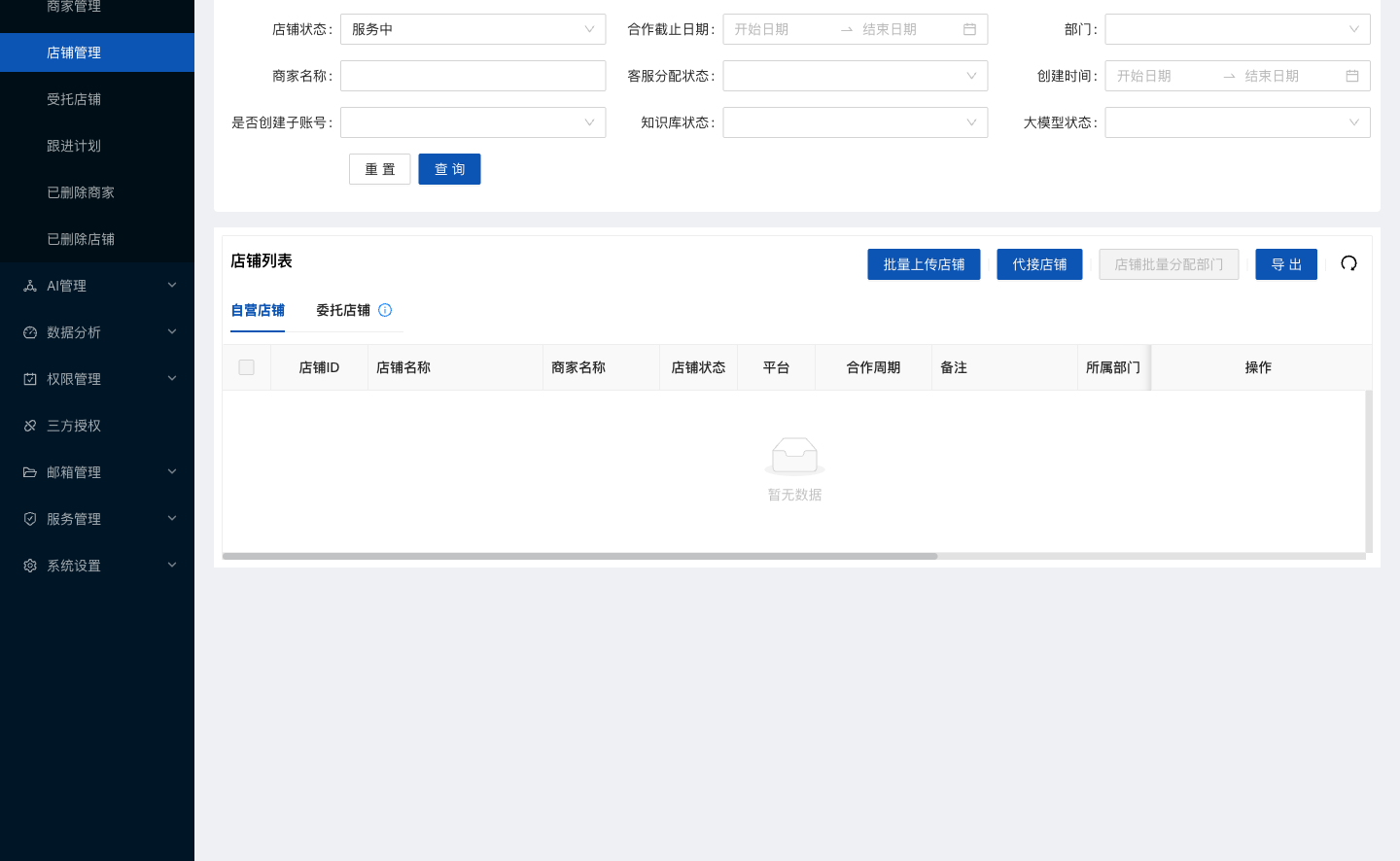Open 受托店铺 in the sidebar
The height and width of the screenshot is (861, 1400).
click(x=97, y=99)
